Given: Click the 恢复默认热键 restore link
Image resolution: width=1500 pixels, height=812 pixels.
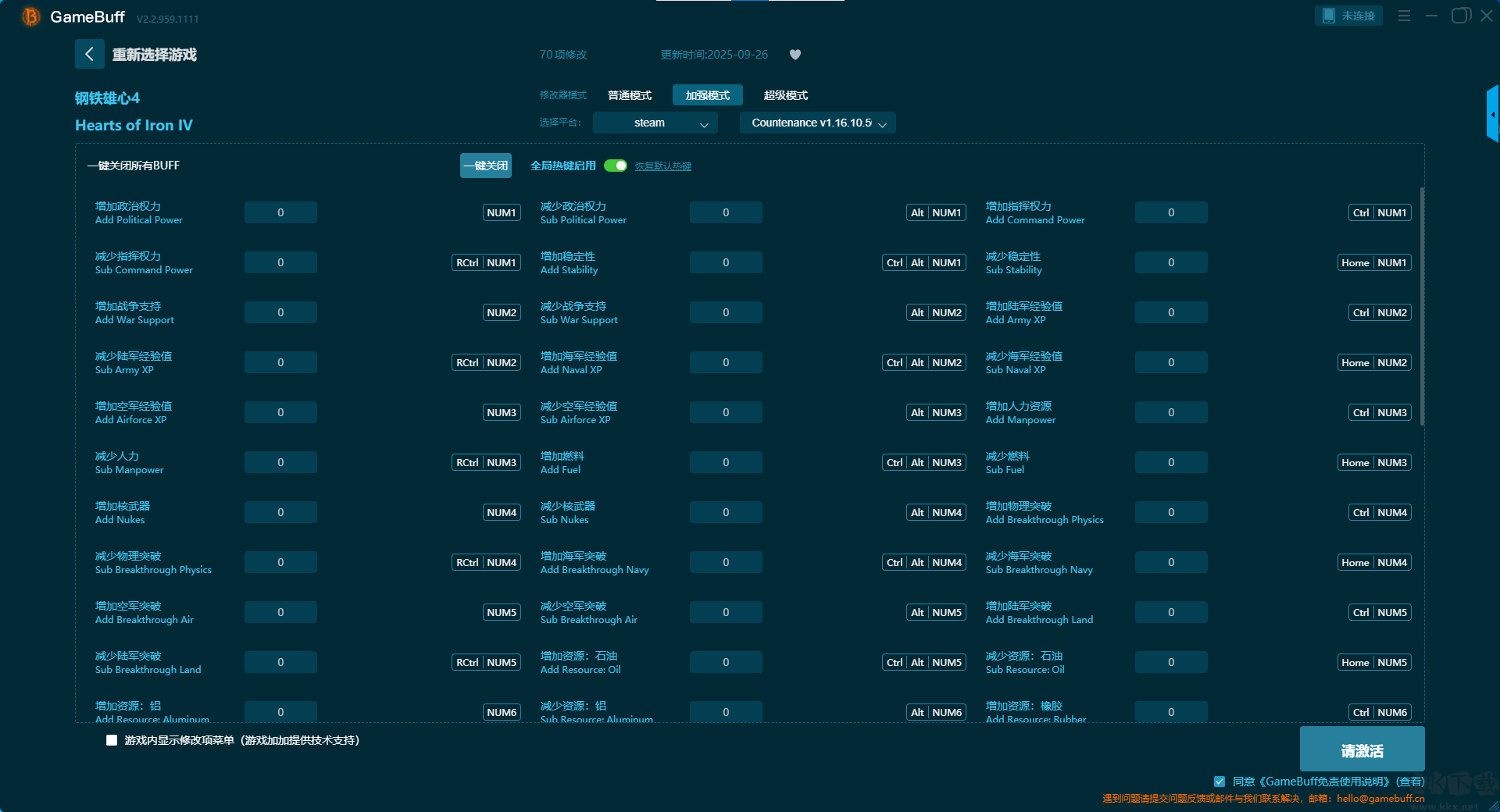Looking at the screenshot, I should (x=662, y=166).
